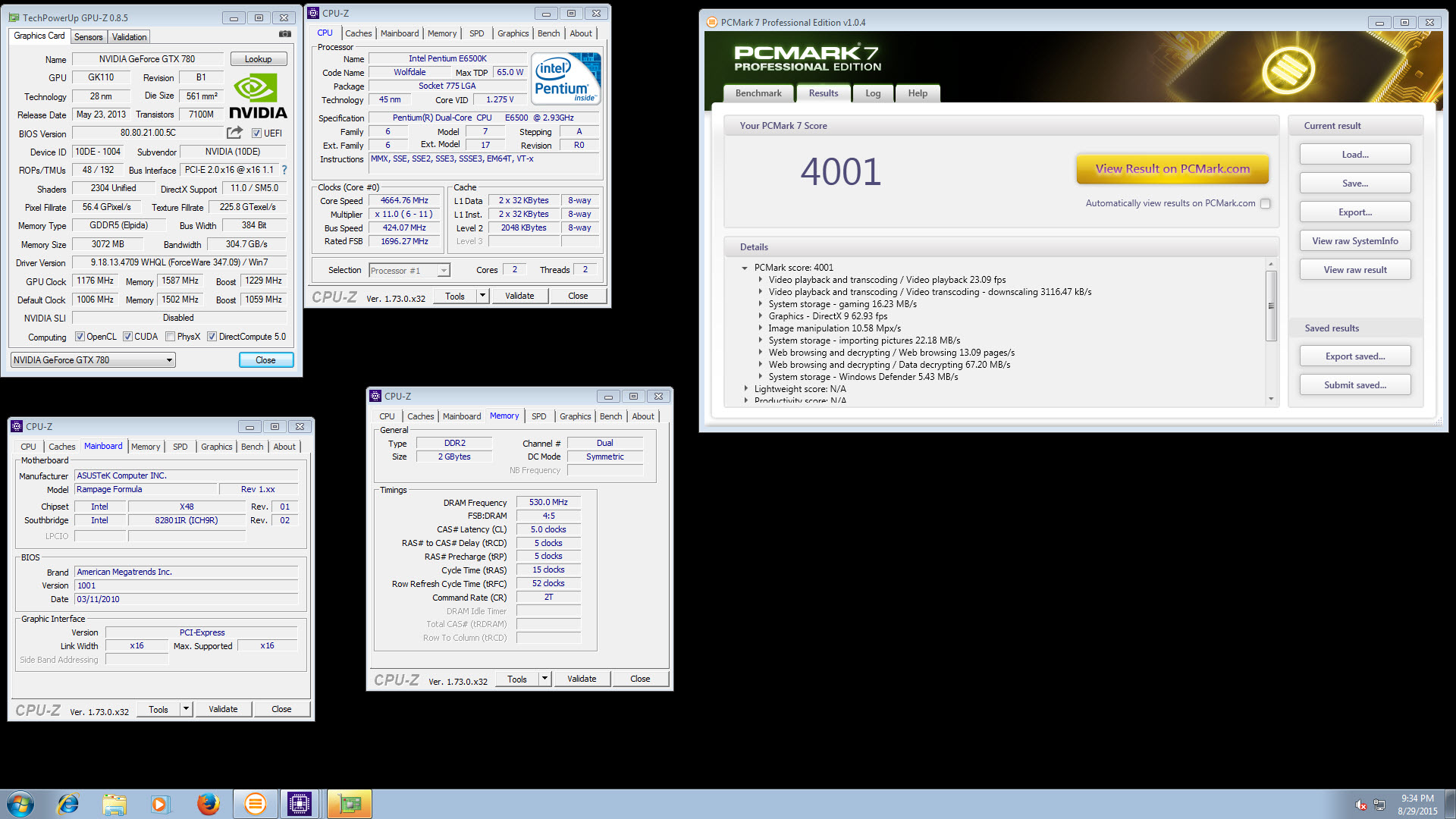The height and width of the screenshot is (819, 1456).
Task: Select Caches tab in CPU-Z CPU window
Action: (x=358, y=33)
